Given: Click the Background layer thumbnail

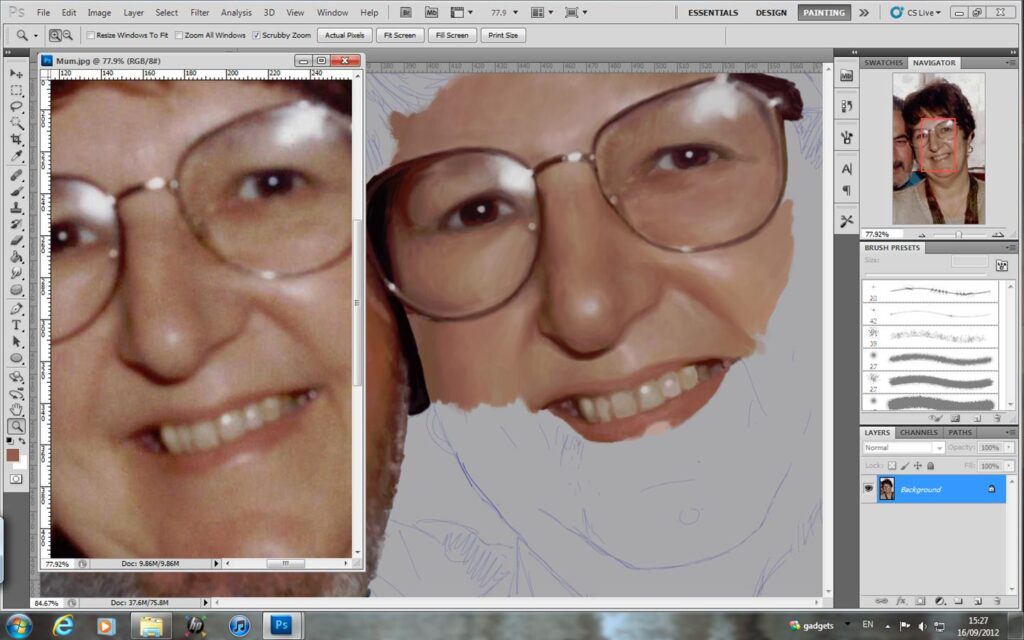Looking at the screenshot, I should 889,489.
